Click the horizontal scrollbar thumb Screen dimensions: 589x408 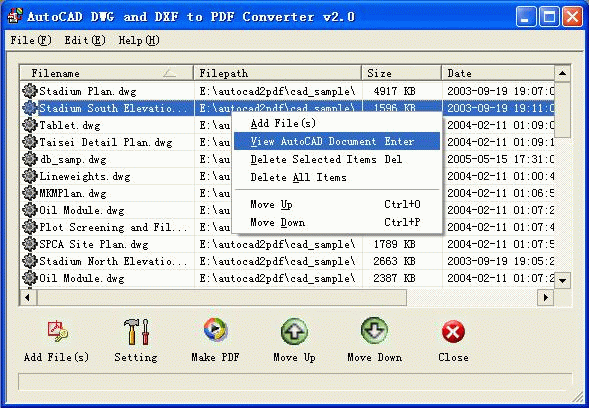pyautogui.click(x=221, y=298)
